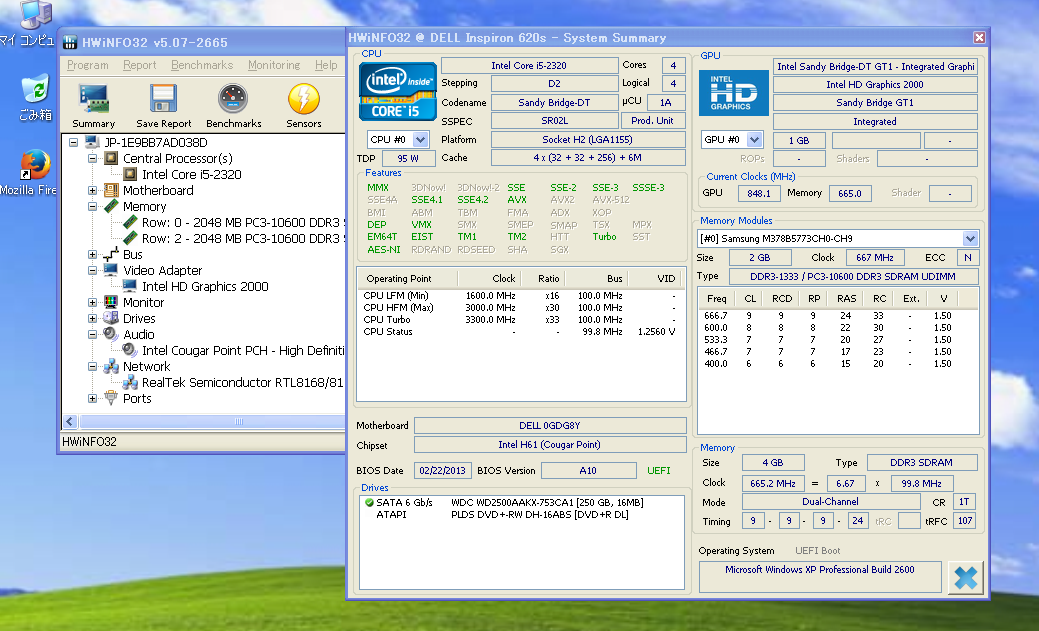Click the RealTek network adapter icon
Screen dimensions: 1039x631
coord(131,382)
